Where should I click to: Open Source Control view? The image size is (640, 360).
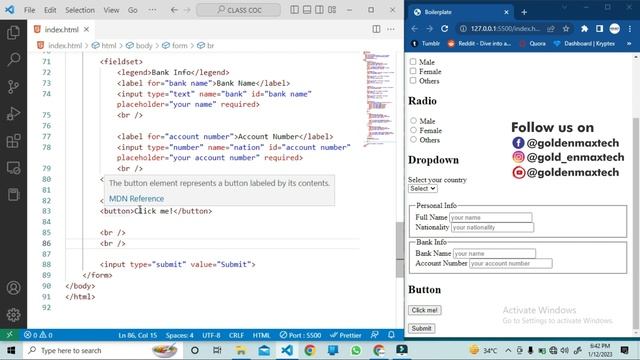[x=13, y=87]
